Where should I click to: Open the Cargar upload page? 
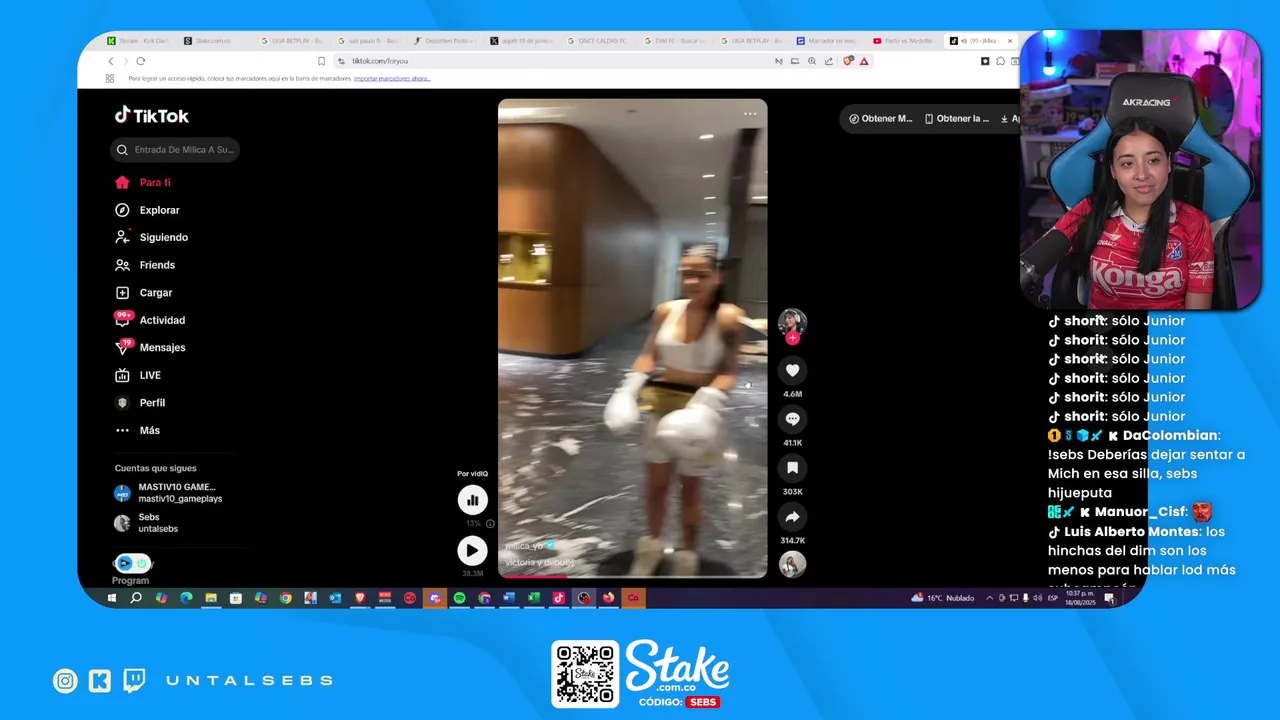[x=143, y=292]
